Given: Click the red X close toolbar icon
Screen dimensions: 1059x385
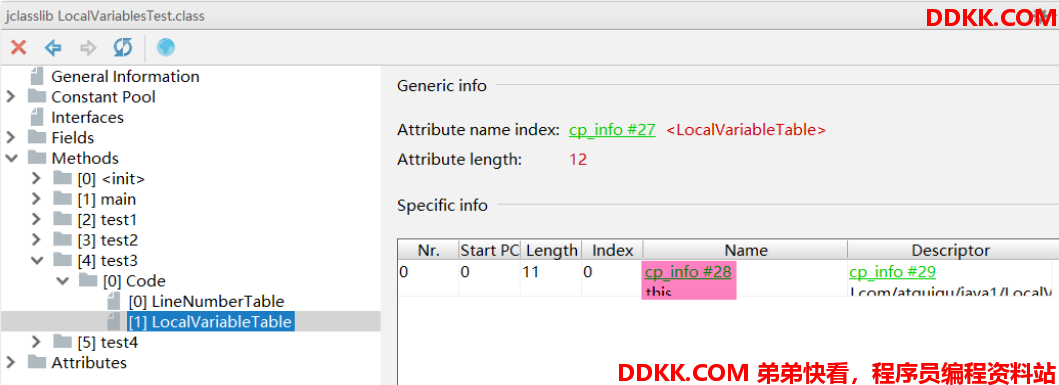Looking at the screenshot, I should click(x=19, y=47).
